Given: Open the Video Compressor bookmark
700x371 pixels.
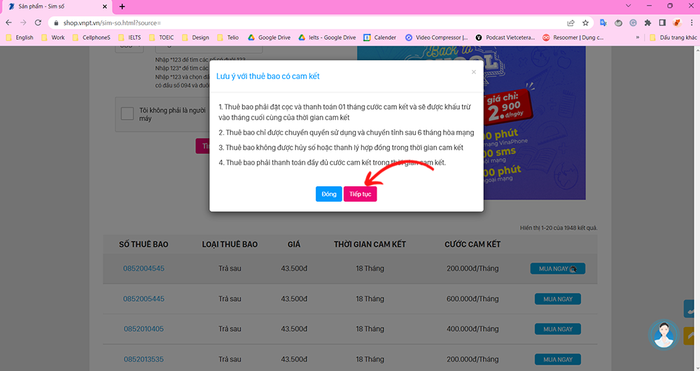Looking at the screenshot, I should click(x=437, y=38).
